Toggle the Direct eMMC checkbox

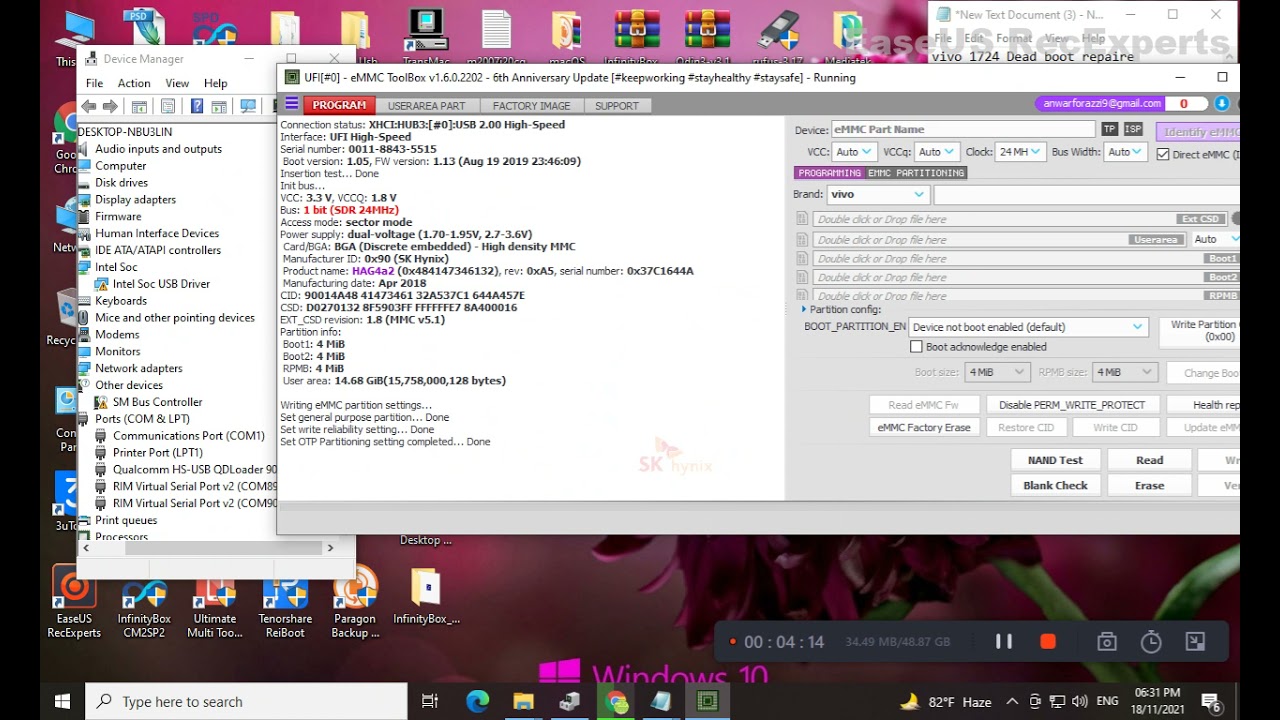point(1163,154)
